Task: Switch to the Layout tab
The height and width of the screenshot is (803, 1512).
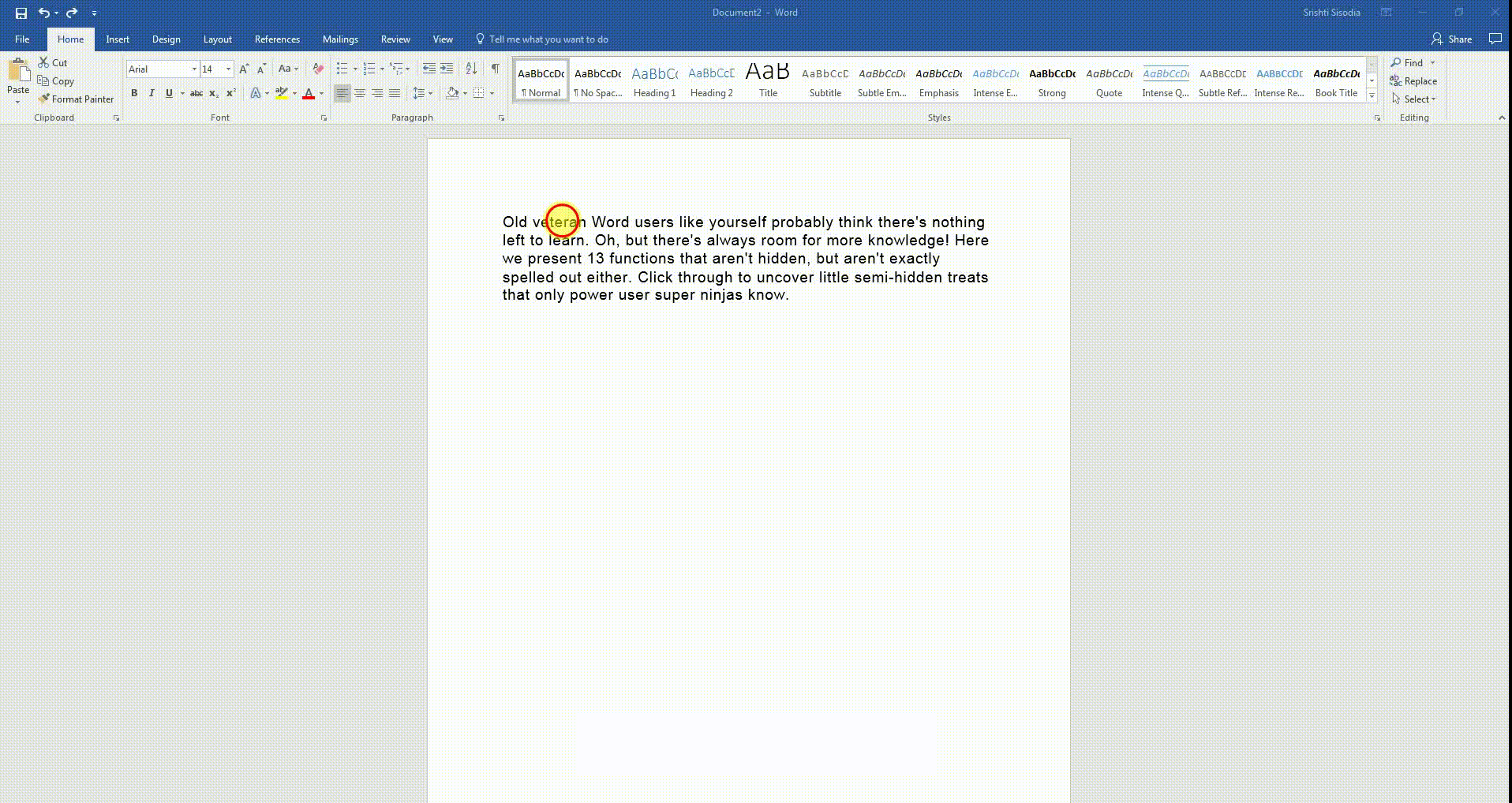Action: (x=217, y=39)
